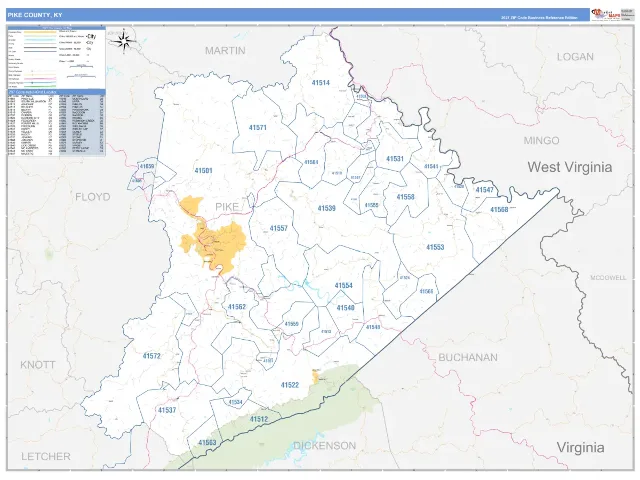640x480 pixels.
Task: Click the KNOTT county label
Action: tap(38, 365)
